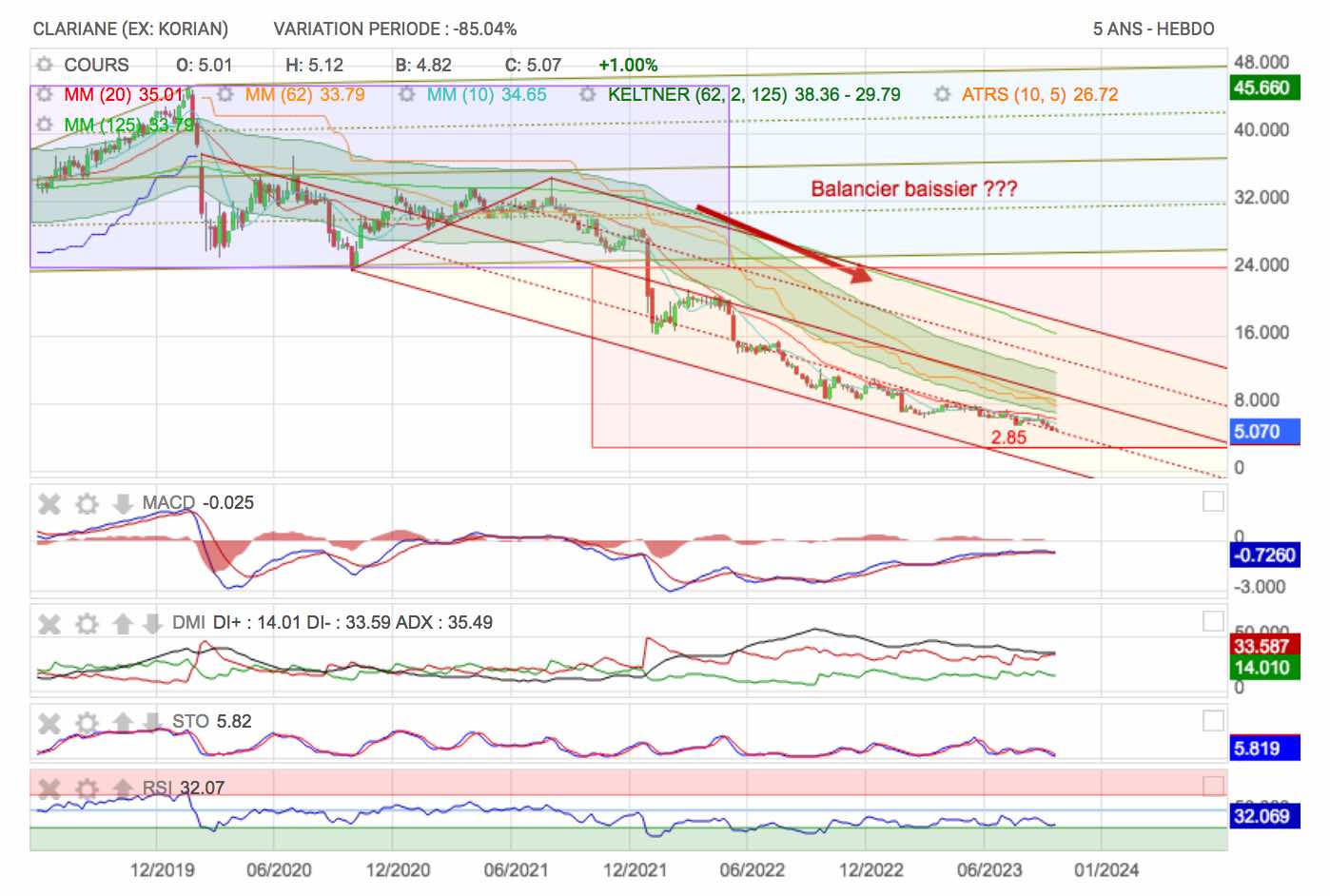The height and width of the screenshot is (896, 1330).
Task: Click the DMI DI+ DI- ADX readout
Action: point(332,623)
